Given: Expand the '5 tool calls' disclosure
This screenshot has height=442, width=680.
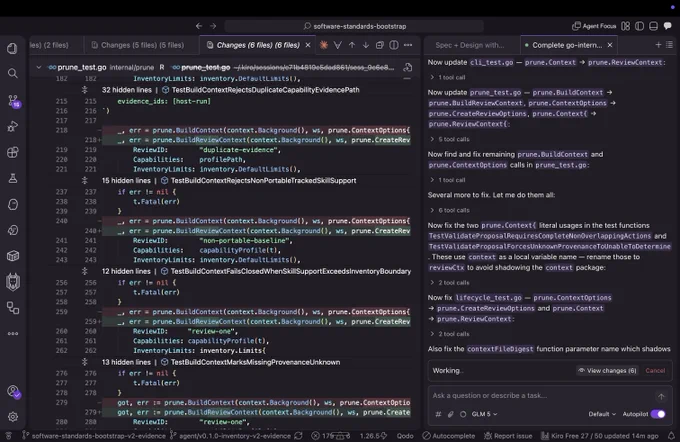Looking at the screenshot, I should click(449, 139).
